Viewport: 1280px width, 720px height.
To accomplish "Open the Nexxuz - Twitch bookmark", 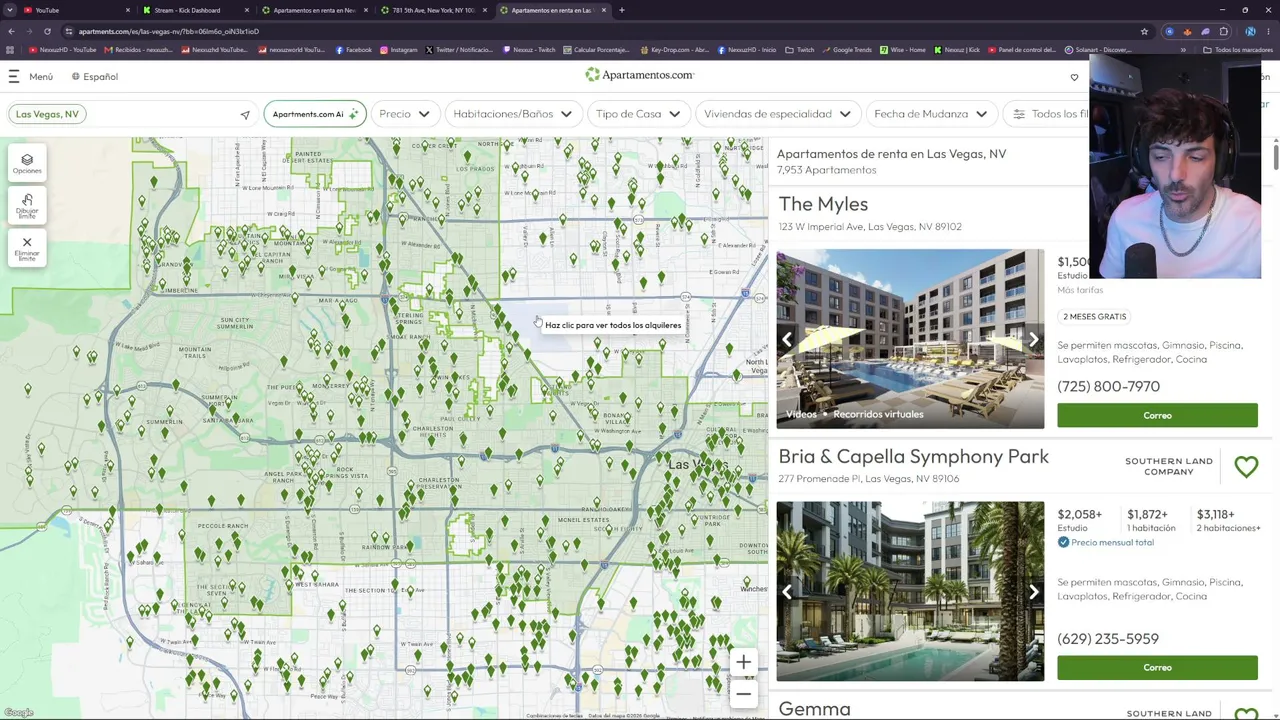I will (530, 50).
